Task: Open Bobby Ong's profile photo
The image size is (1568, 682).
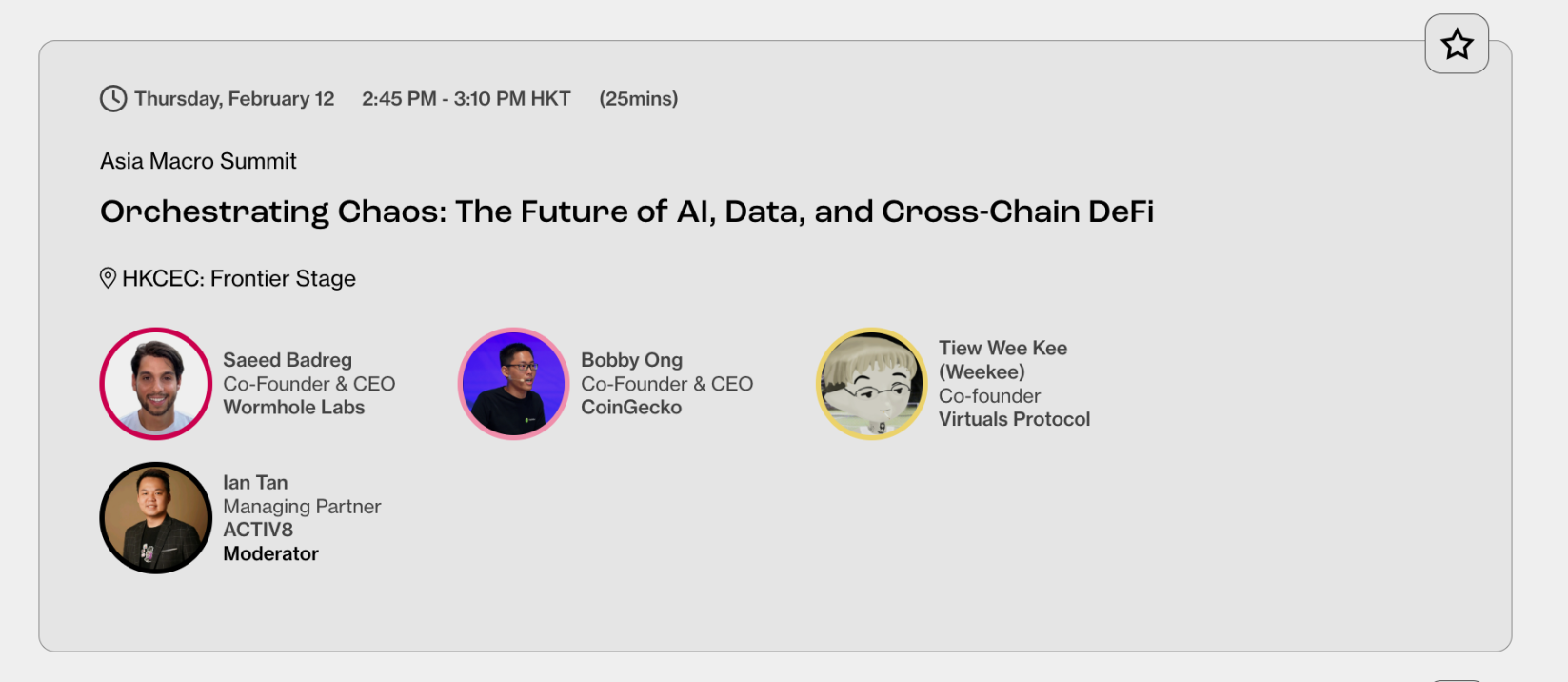Action: (514, 384)
